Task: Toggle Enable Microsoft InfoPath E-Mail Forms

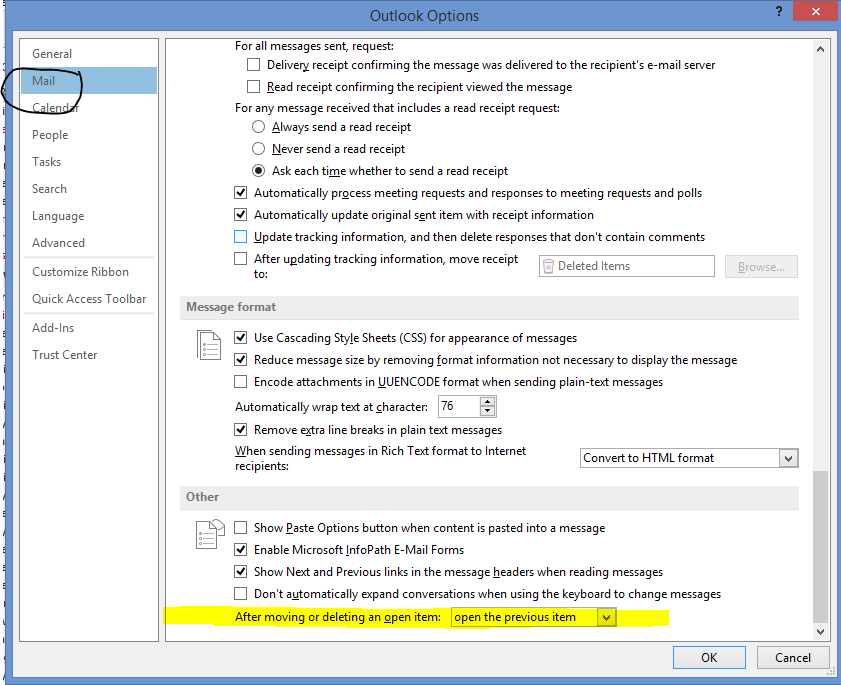Action: pos(241,550)
